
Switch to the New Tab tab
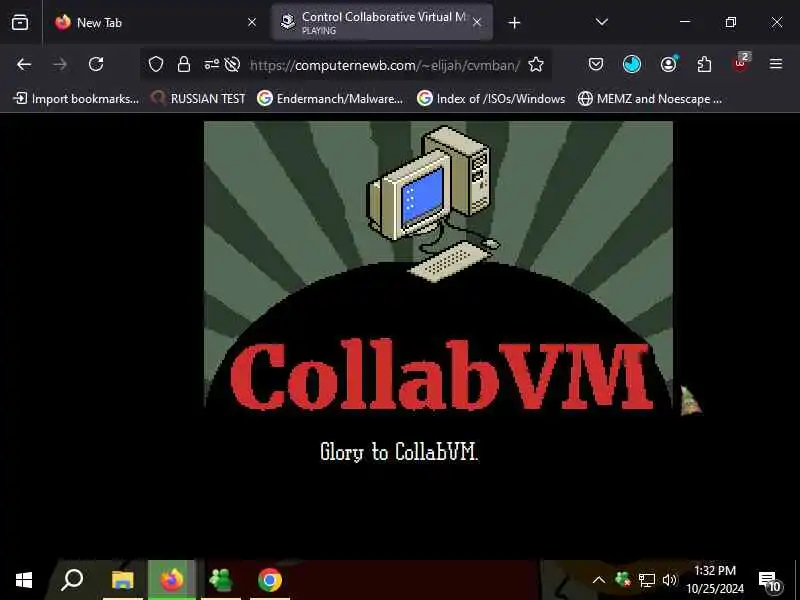[x=155, y=22]
